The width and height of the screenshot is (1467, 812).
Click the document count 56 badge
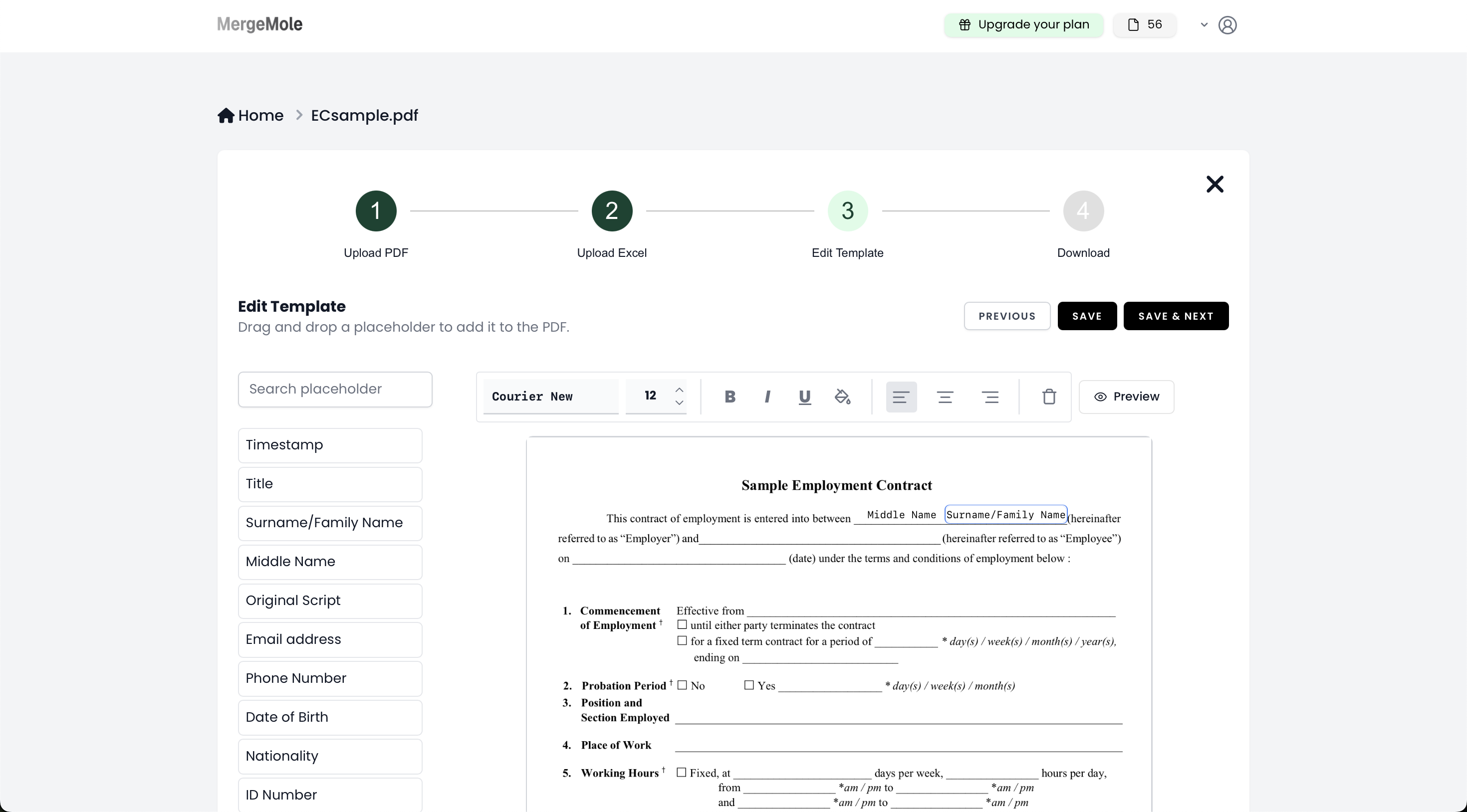point(1145,24)
